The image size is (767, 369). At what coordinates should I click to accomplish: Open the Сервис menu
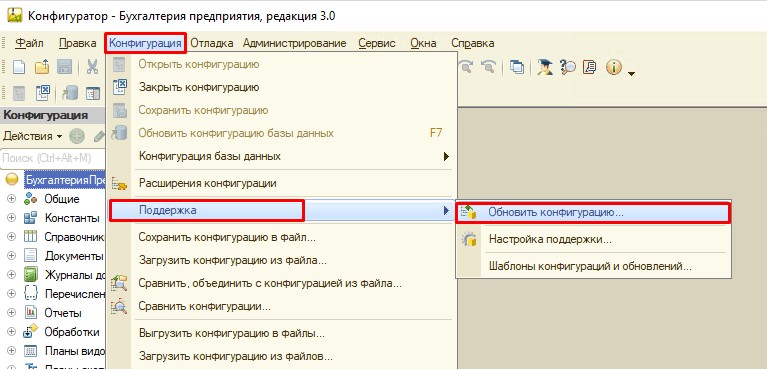coord(377,43)
